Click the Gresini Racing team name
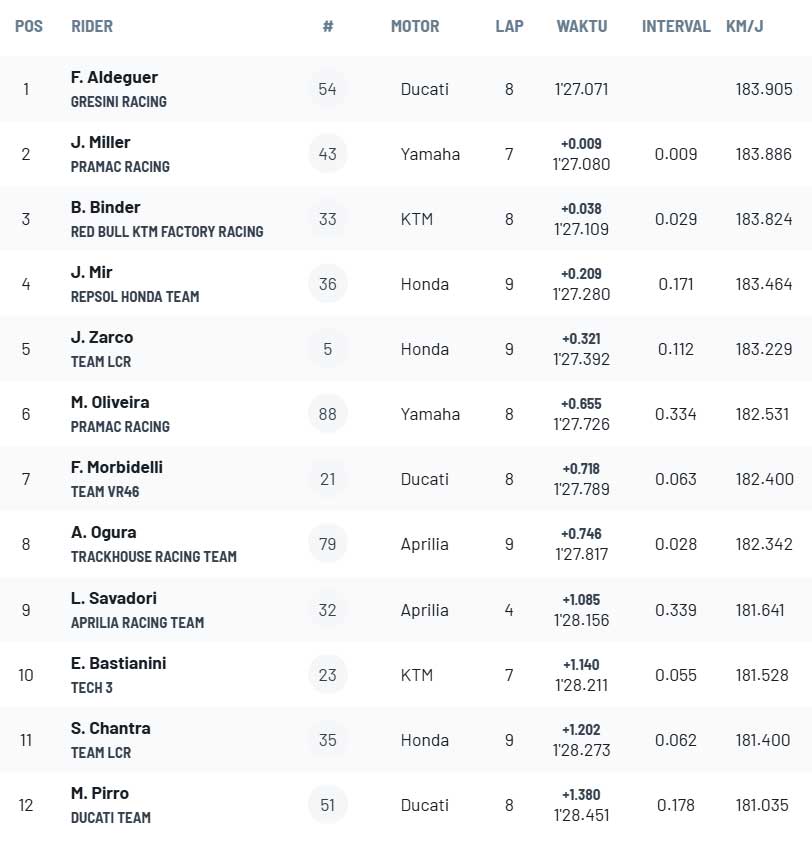Viewport: 812px width, 841px height. coord(119,102)
